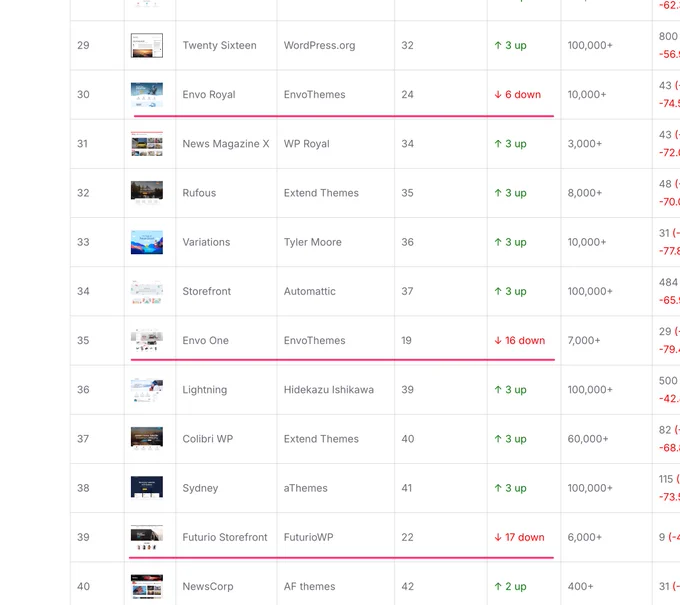Click installs '6,000+' in Futurio Storefront row

(x=585, y=537)
